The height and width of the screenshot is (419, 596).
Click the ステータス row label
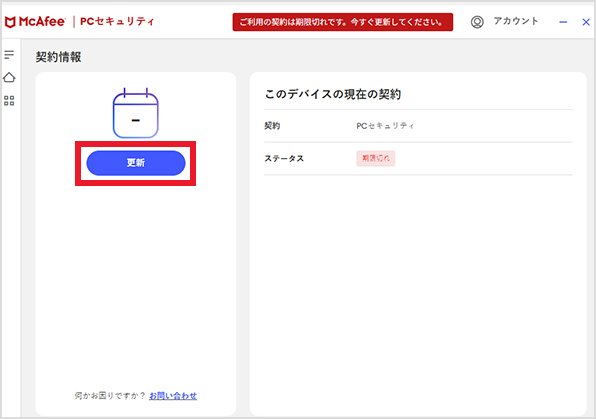(x=284, y=159)
